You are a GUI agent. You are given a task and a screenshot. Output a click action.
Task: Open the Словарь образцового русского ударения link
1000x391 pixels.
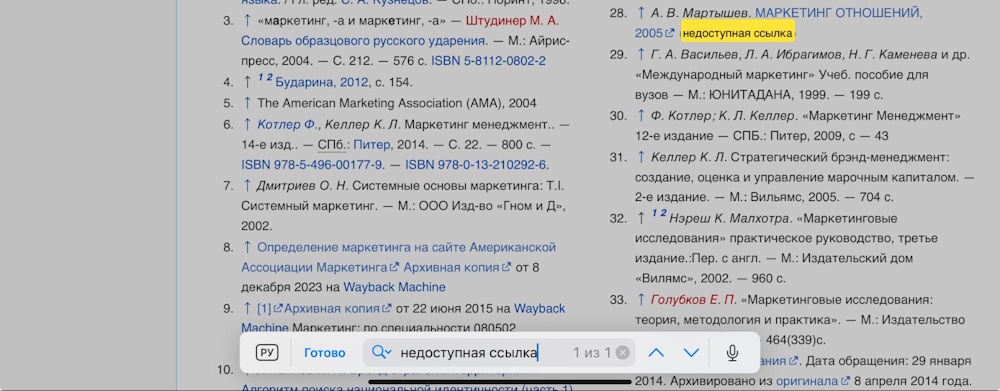click(364, 41)
